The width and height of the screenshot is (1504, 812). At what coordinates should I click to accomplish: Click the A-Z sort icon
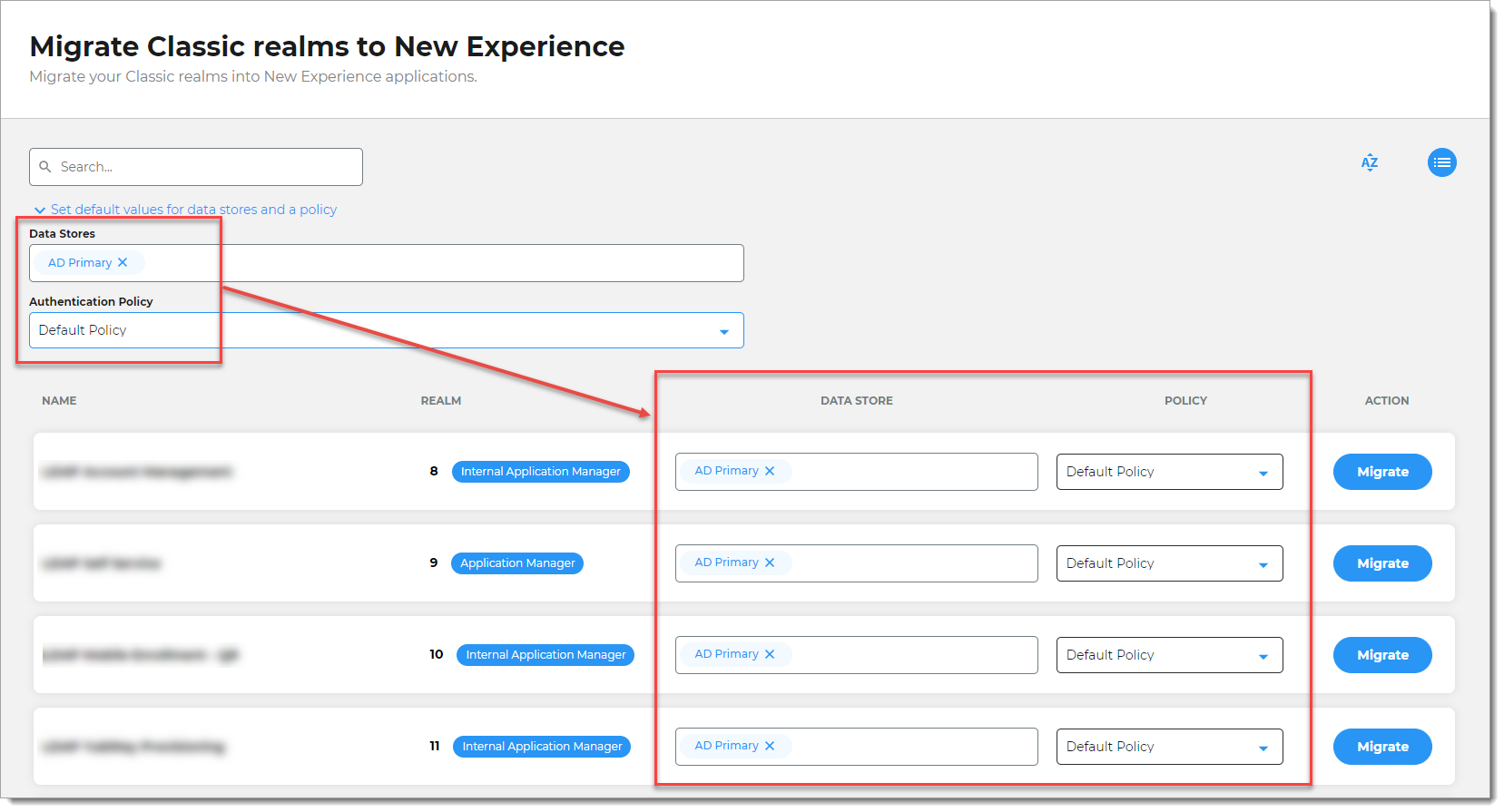tap(1369, 162)
